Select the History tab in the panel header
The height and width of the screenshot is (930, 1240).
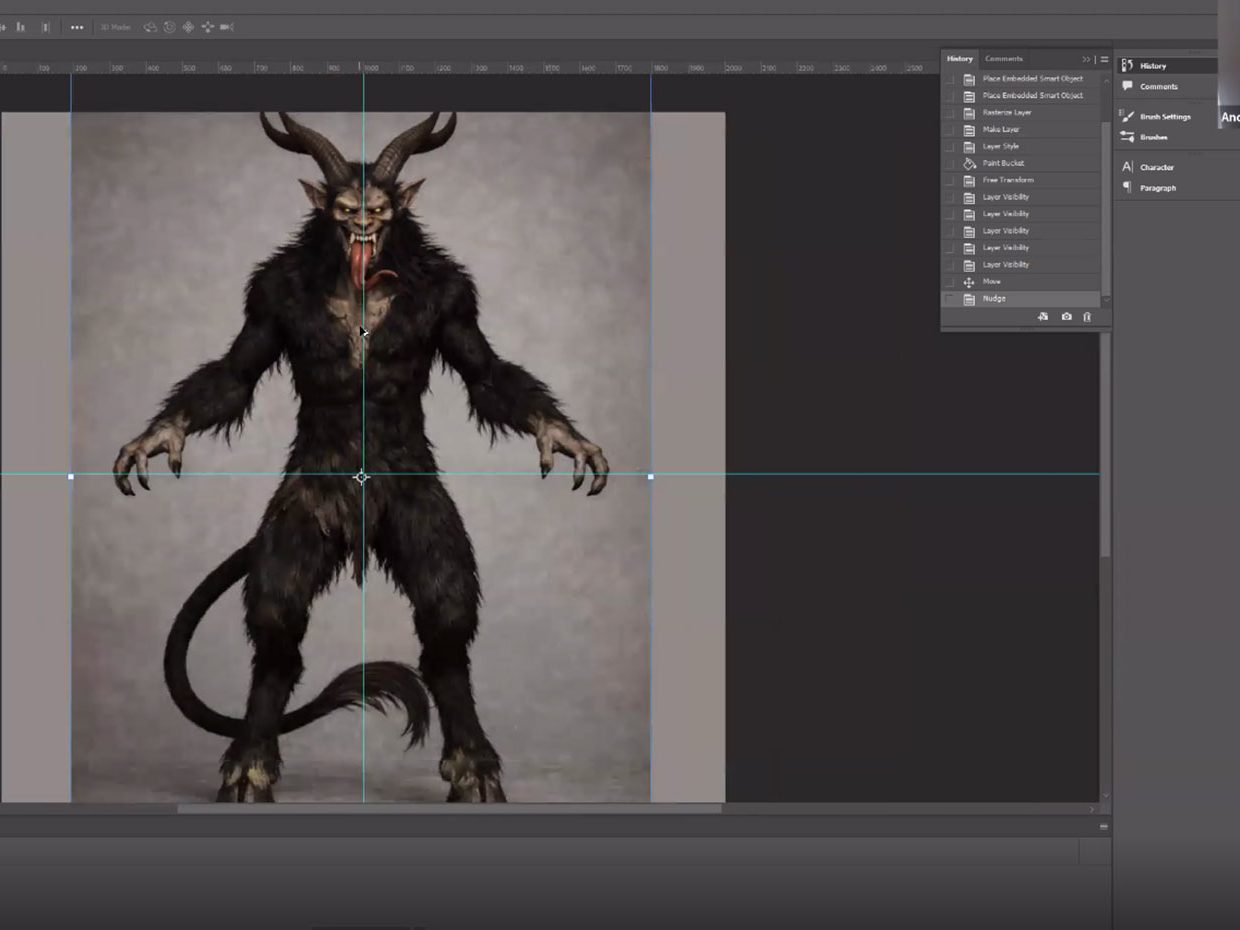(x=959, y=59)
